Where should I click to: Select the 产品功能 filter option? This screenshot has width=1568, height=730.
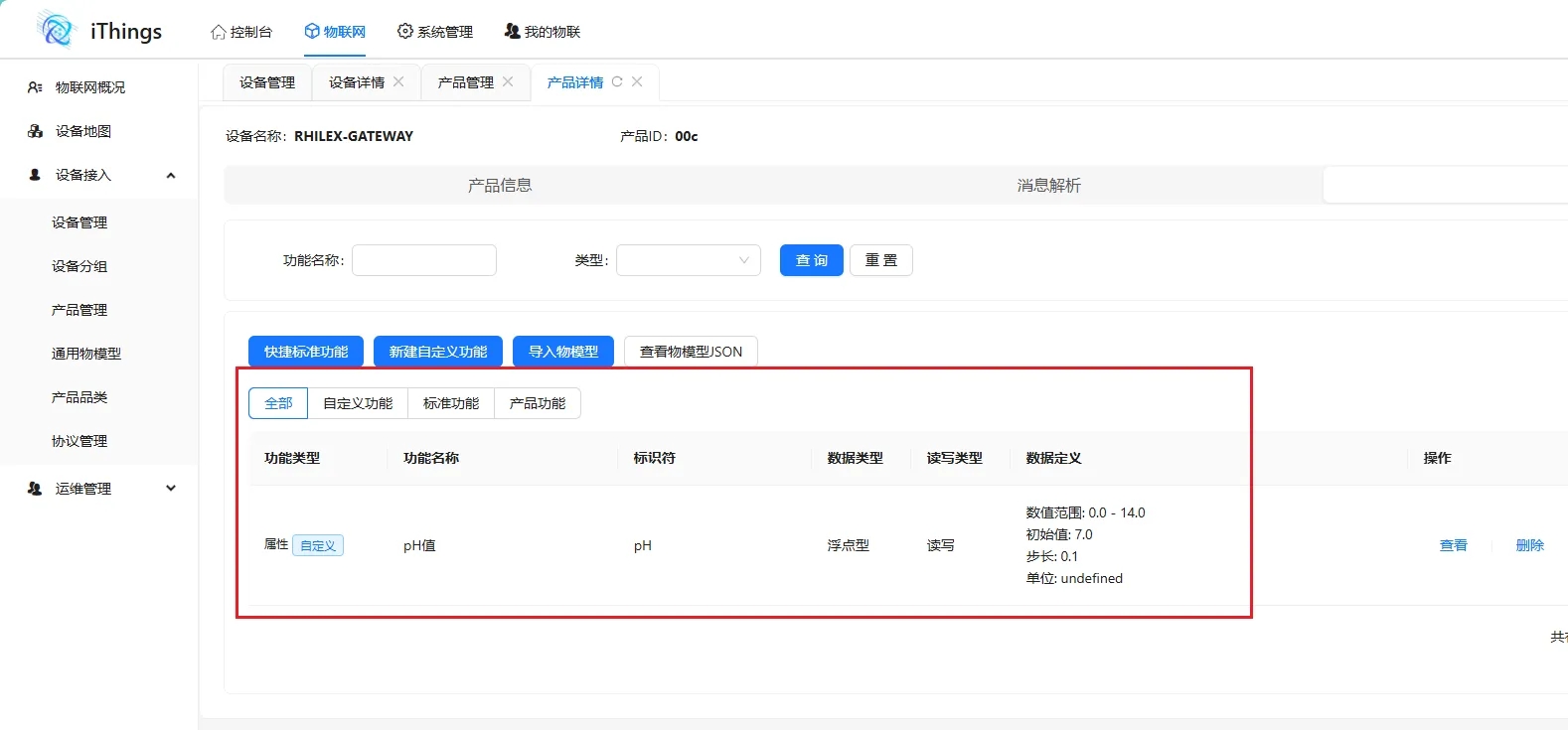point(538,403)
